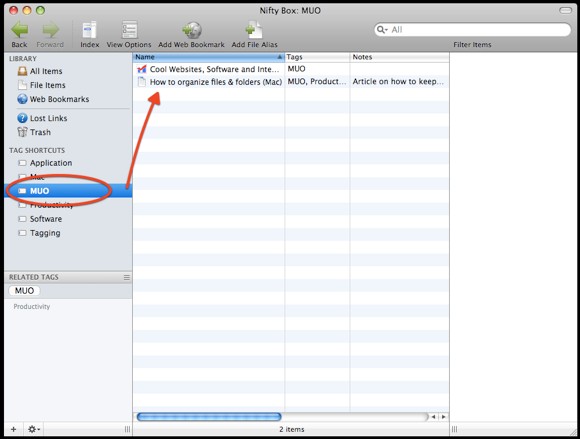This screenshot has height=439, width=580.
Task: Click the Cool Websites bookmark favicon
Action: pyautogui.click(x=142, y=69)
